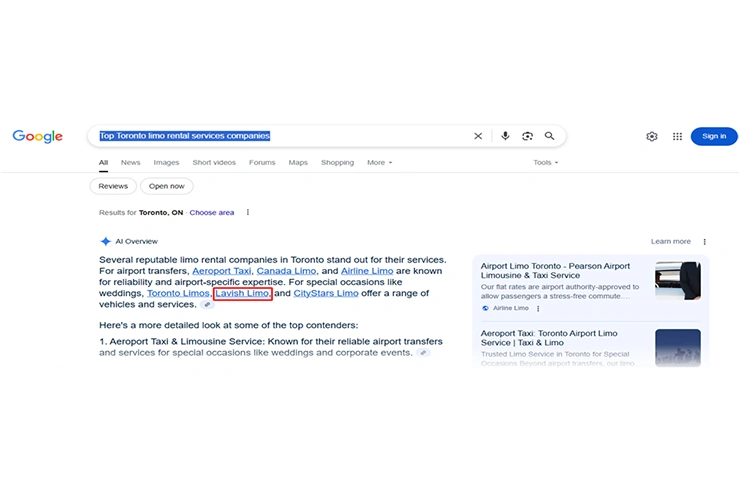This screenshot has height=485, width=742.
Task: Open the Lavish Limo link
Action: (241, 293)
